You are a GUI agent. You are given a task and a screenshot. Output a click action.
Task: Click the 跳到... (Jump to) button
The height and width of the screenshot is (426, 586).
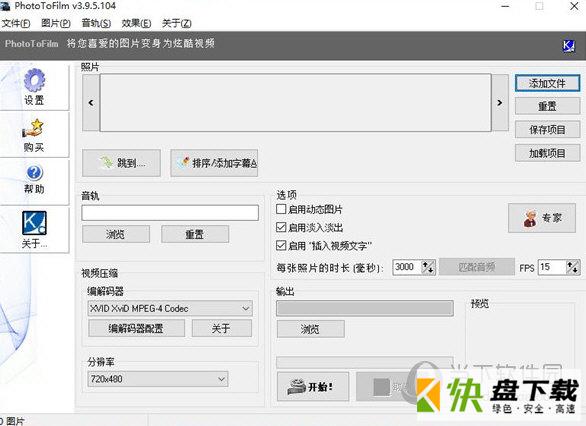121,163
